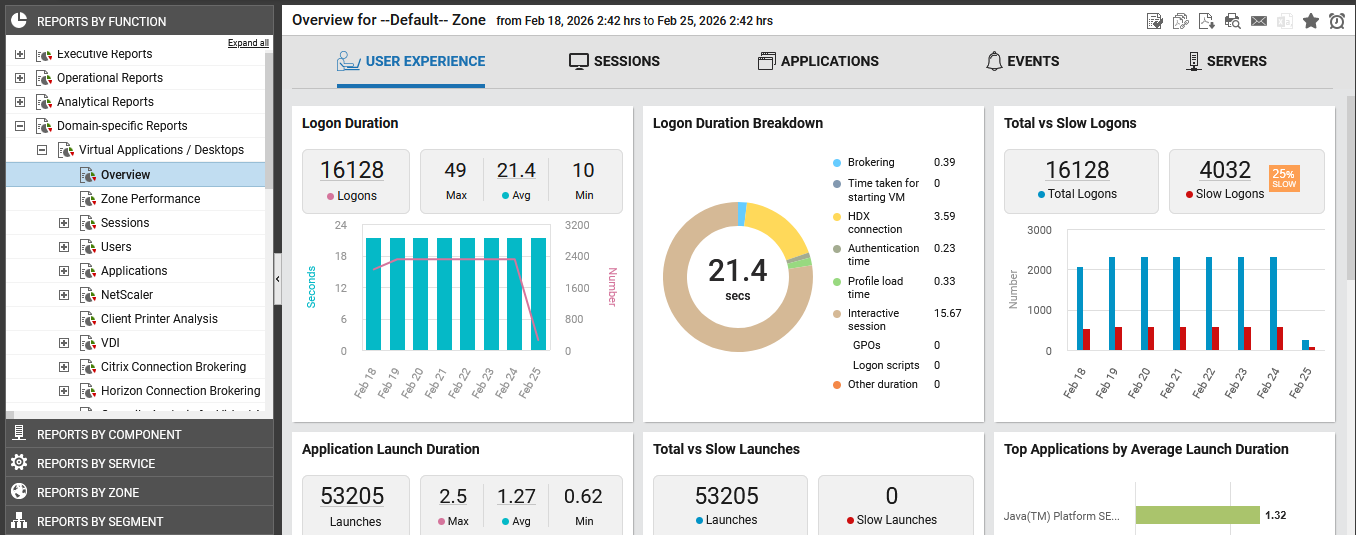Image resolution: width=1356 pixels, height=535 pixels.
Task: Open print preview with printer icon
Action: tap(1233, 21)
